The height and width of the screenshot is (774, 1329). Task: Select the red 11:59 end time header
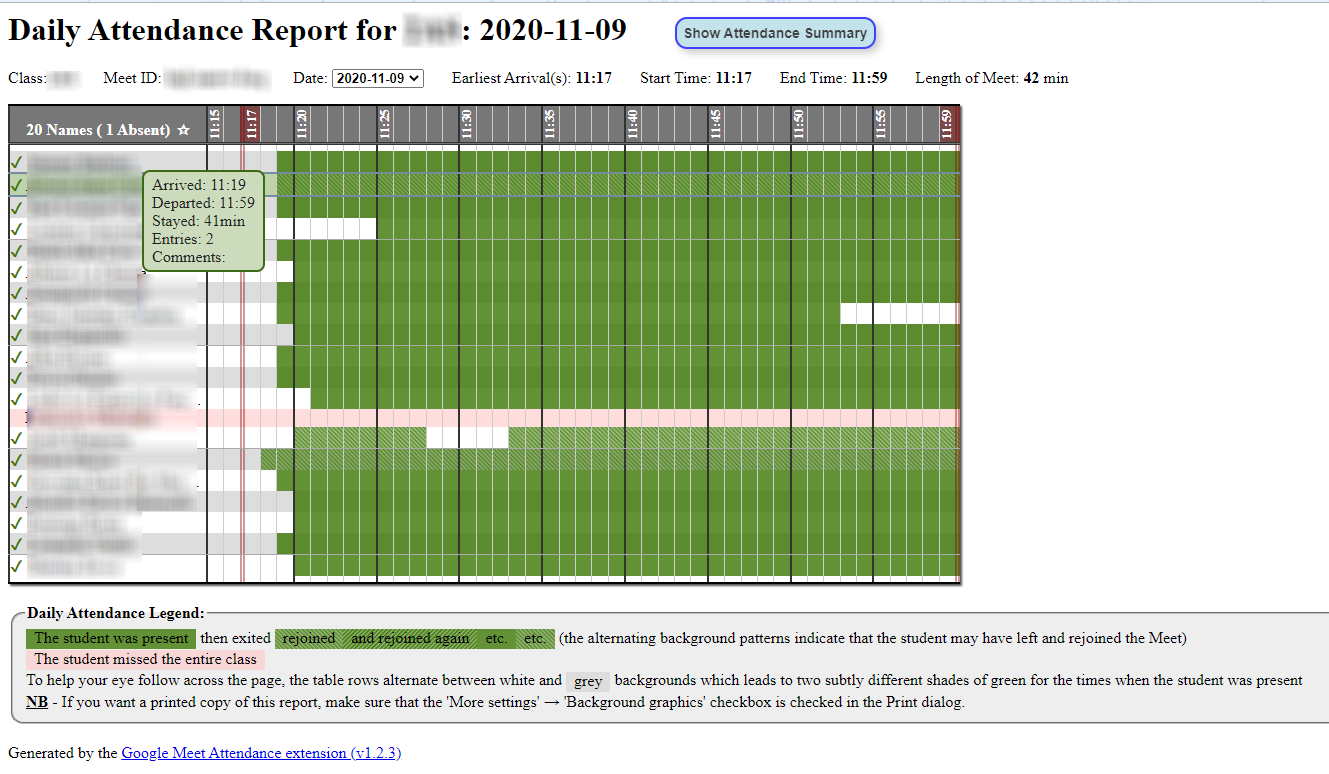click(x=947, y=124)
